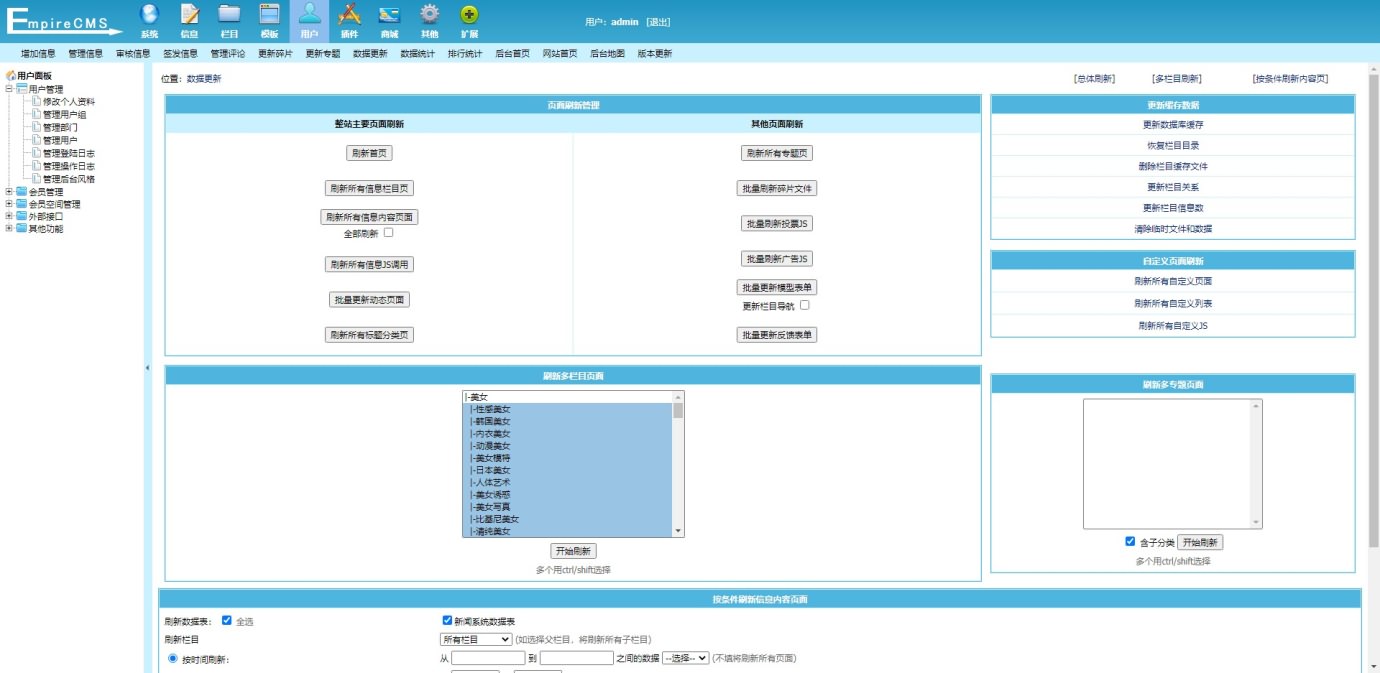
Task: Click the page icon beside 管理用户
Action: coord(36,140)
